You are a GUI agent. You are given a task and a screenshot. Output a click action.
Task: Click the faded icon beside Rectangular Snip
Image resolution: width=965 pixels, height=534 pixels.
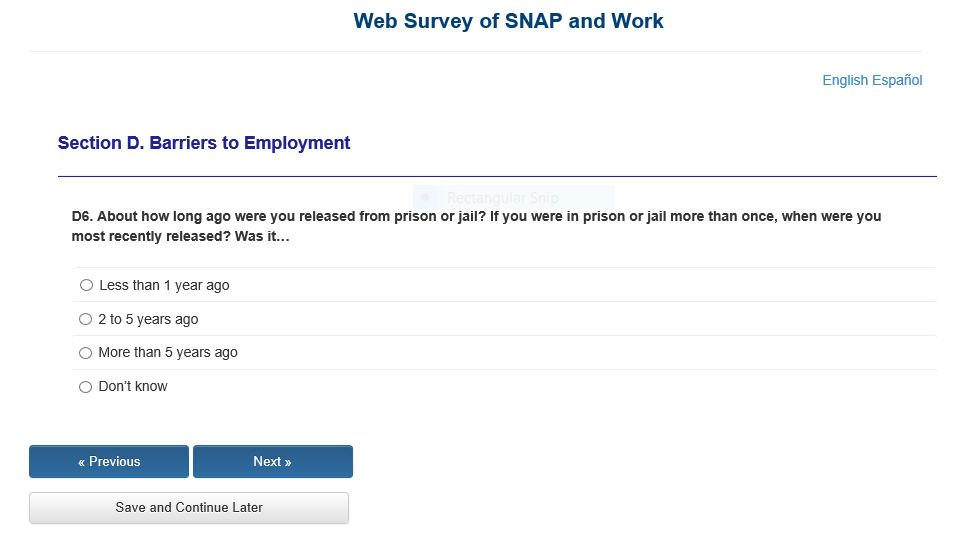click(426, 198)
